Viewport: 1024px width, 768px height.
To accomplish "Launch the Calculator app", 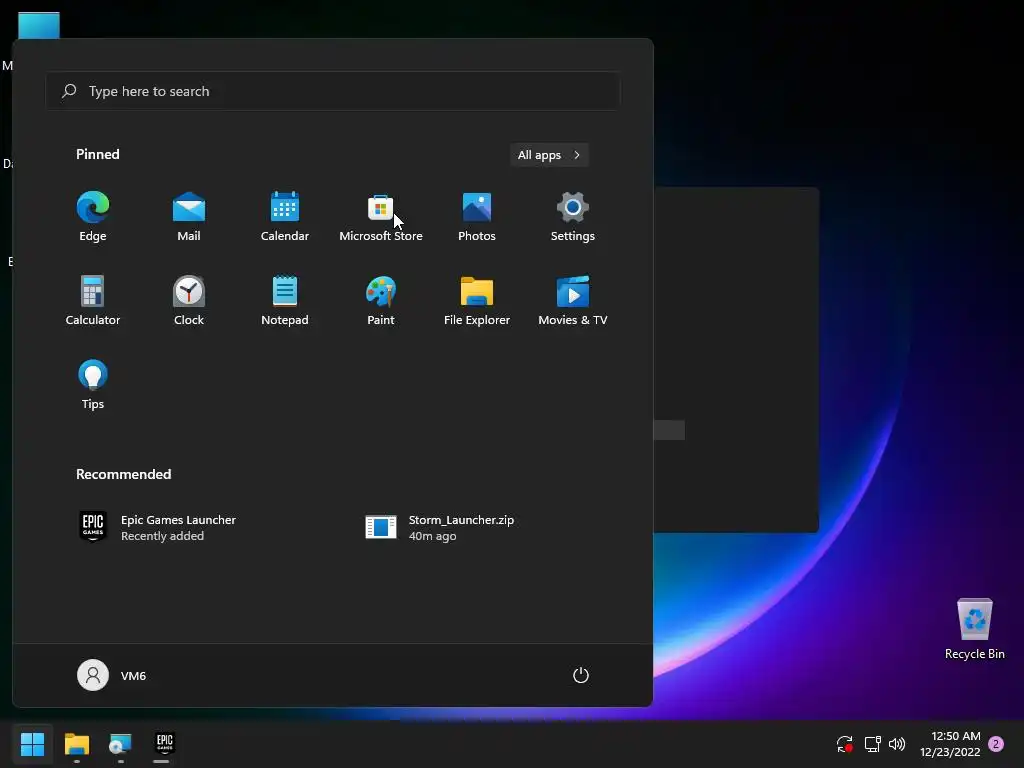I will [x=93, y=301].
